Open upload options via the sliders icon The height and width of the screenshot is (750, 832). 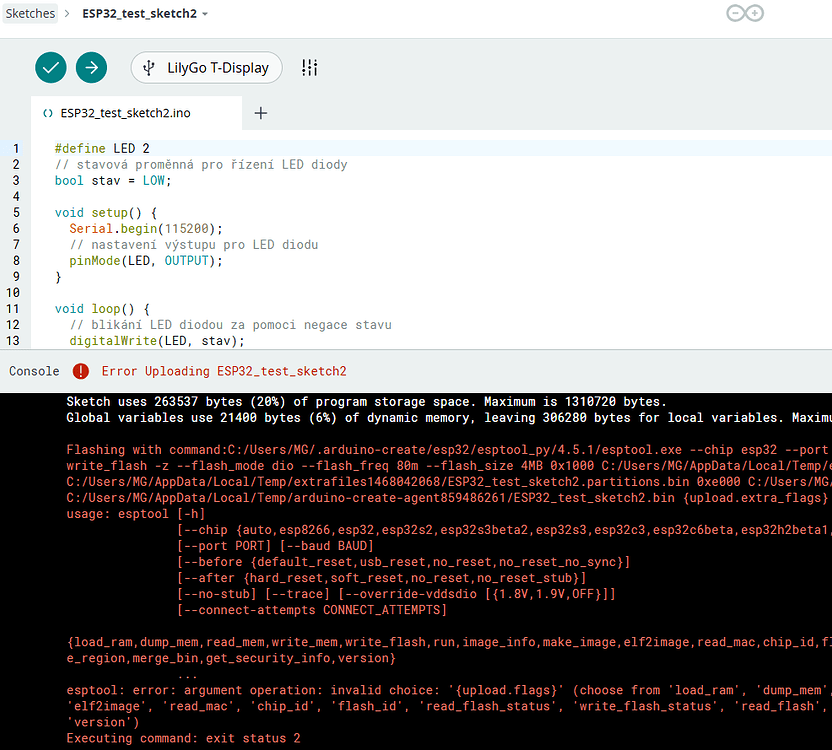click(x=309, y=67)
